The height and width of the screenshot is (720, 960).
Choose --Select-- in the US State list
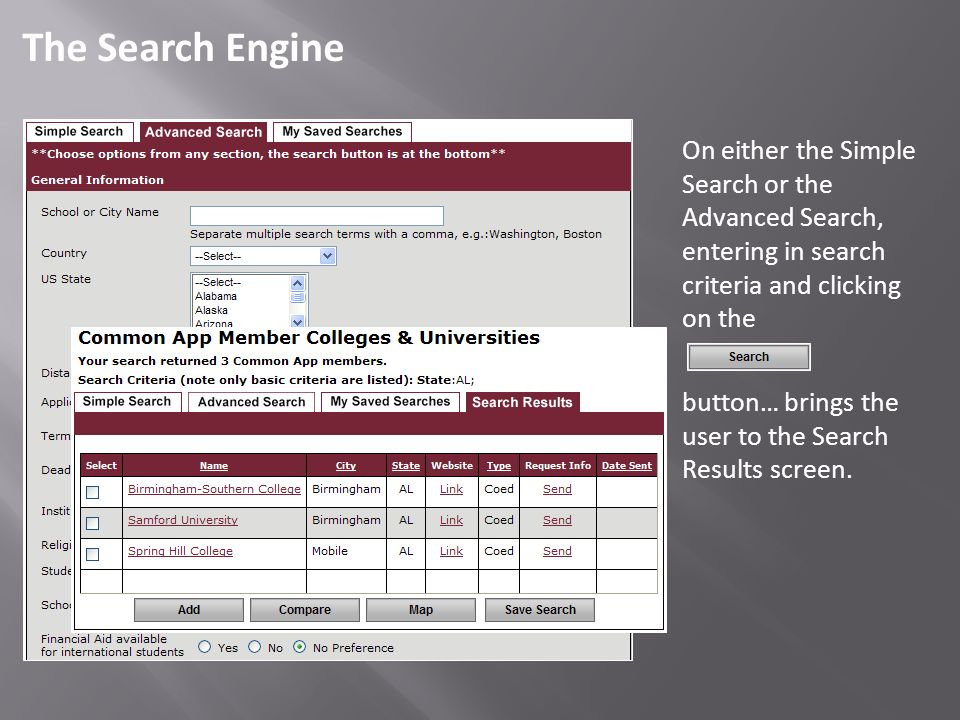(x=218, y=282)
